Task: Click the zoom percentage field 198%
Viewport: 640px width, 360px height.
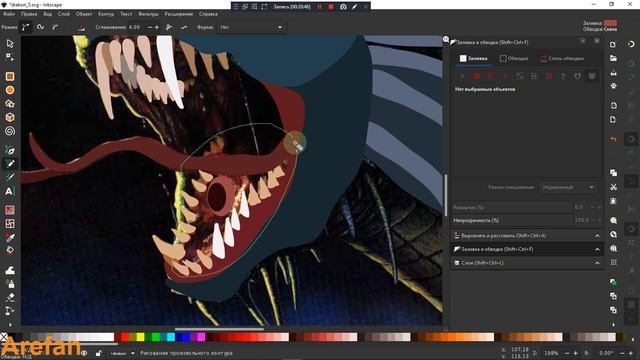Action: tap(551, 353)
